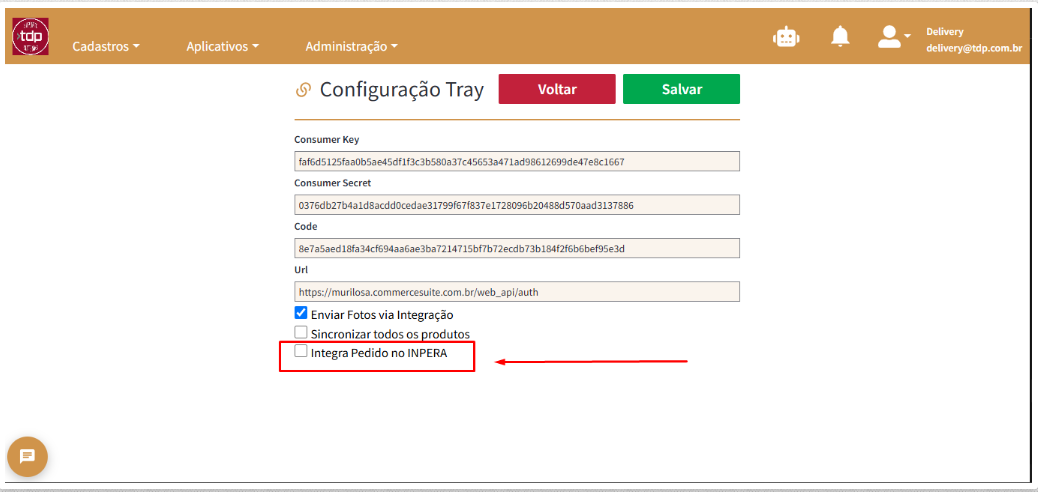Click into the Url field
This screenshot has height=492, width=1038.
tap(517, 292)
